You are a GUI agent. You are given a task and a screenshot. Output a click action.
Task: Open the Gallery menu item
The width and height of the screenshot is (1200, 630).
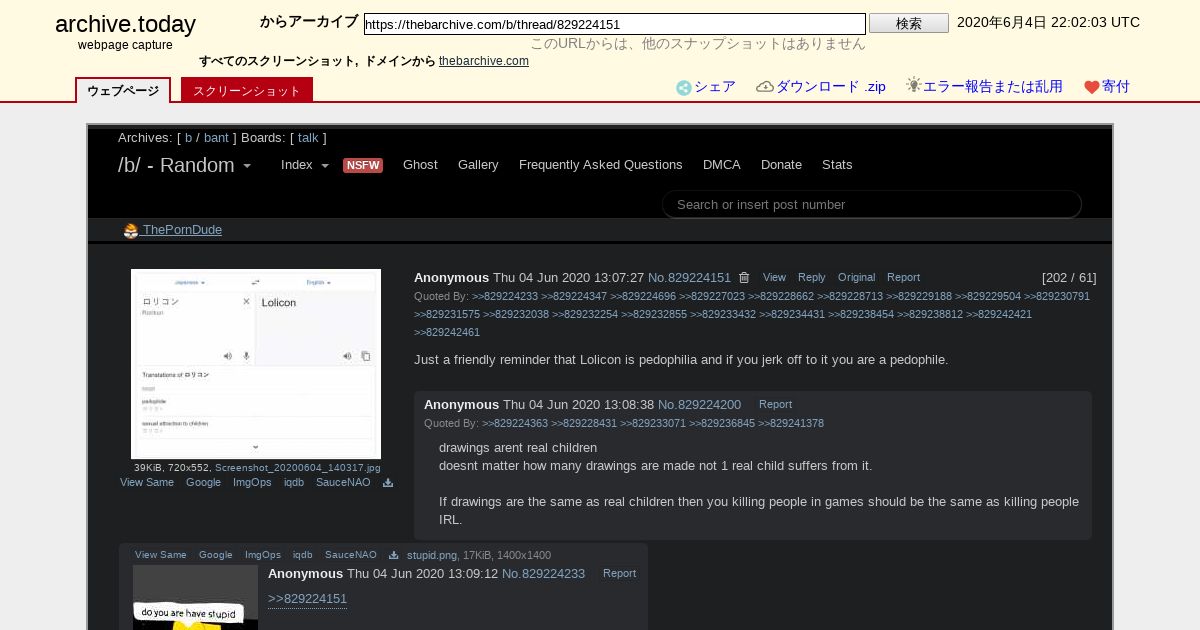(x=478, y=165)
